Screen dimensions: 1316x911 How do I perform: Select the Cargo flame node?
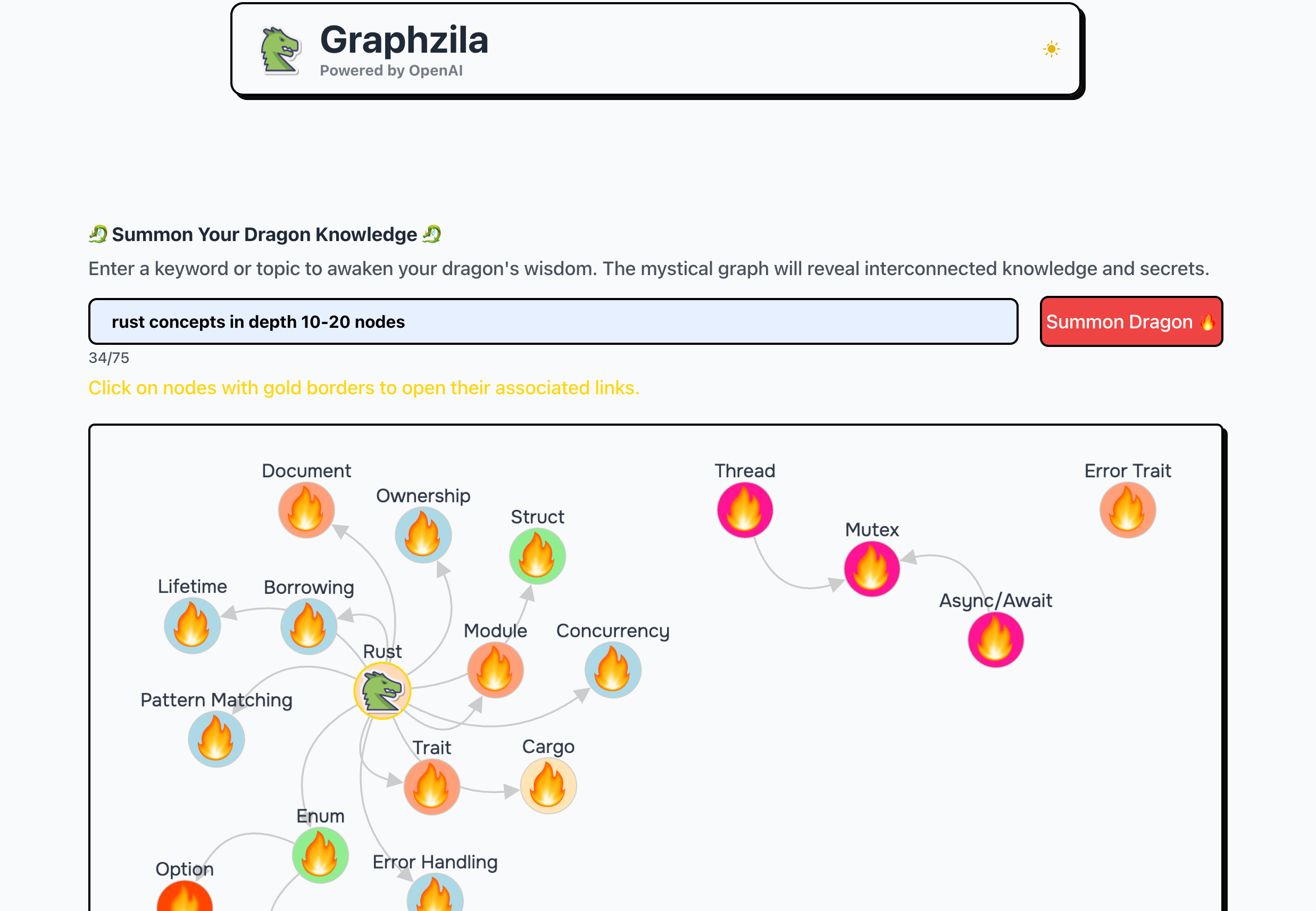pos(547,785)
